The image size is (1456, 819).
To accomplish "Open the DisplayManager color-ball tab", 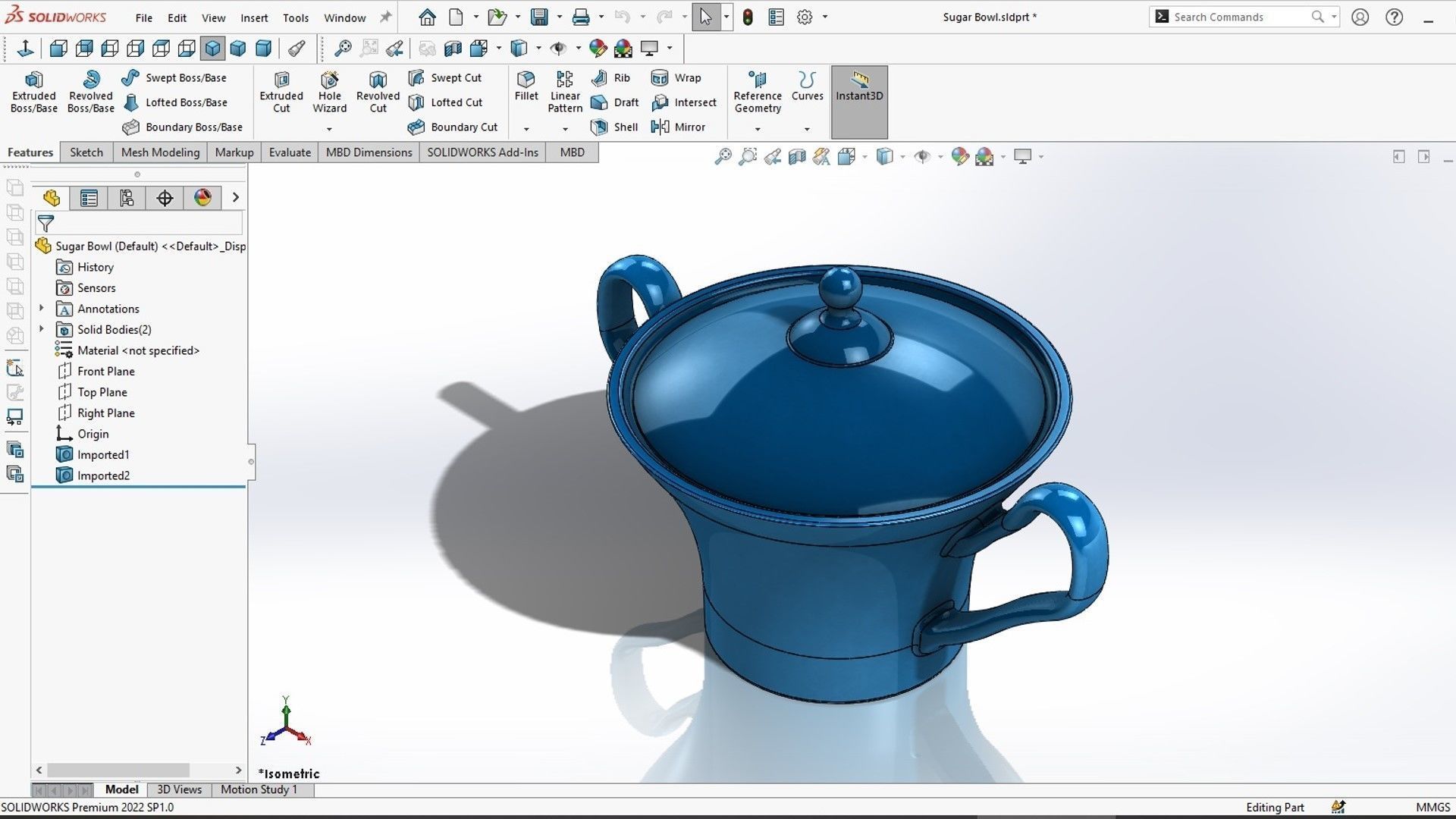I will (202, 198).
